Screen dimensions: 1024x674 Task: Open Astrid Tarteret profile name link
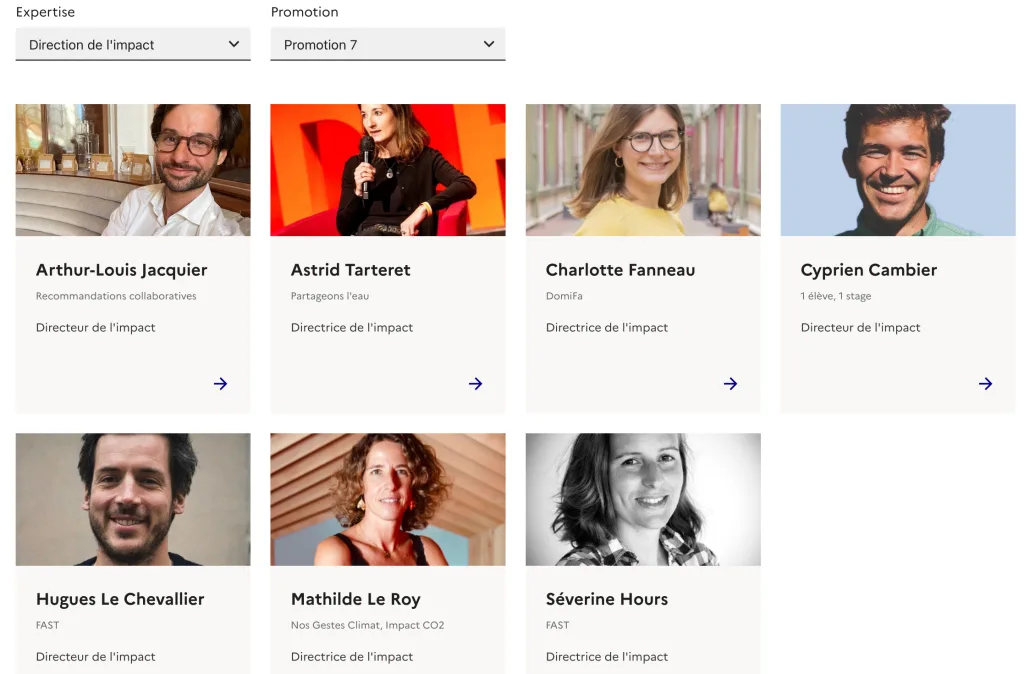point(351,270)
